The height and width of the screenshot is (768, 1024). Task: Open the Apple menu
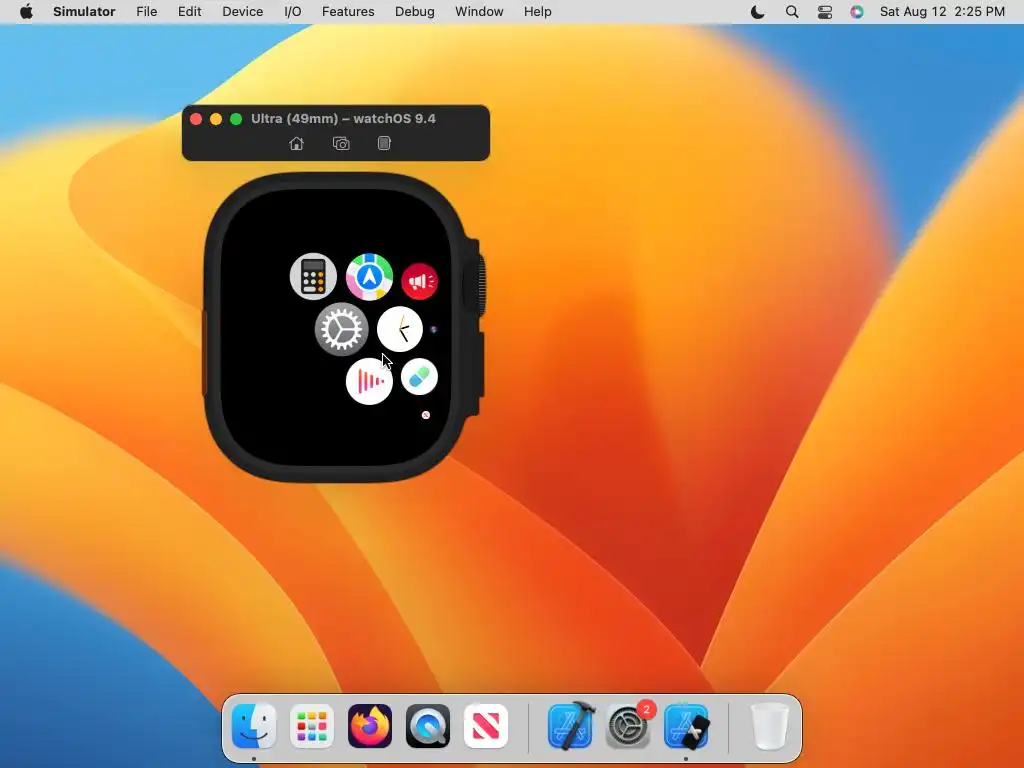coord(26,12)
